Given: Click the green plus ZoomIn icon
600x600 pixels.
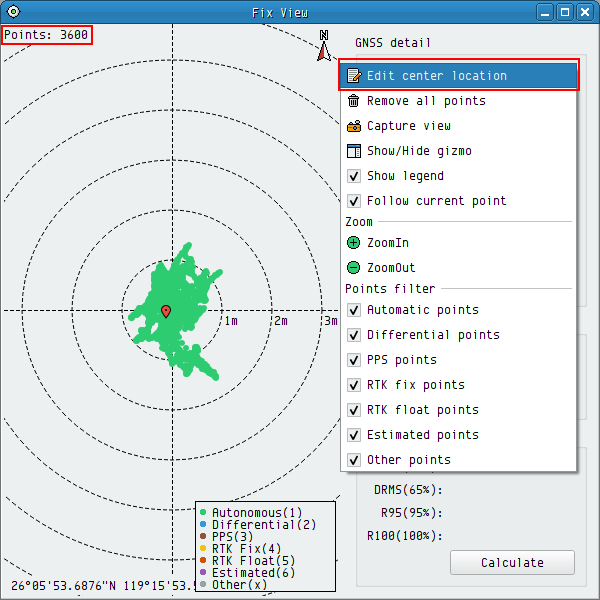Looking at the screenshot, I should pyautogui.click(x=353, y=243).
